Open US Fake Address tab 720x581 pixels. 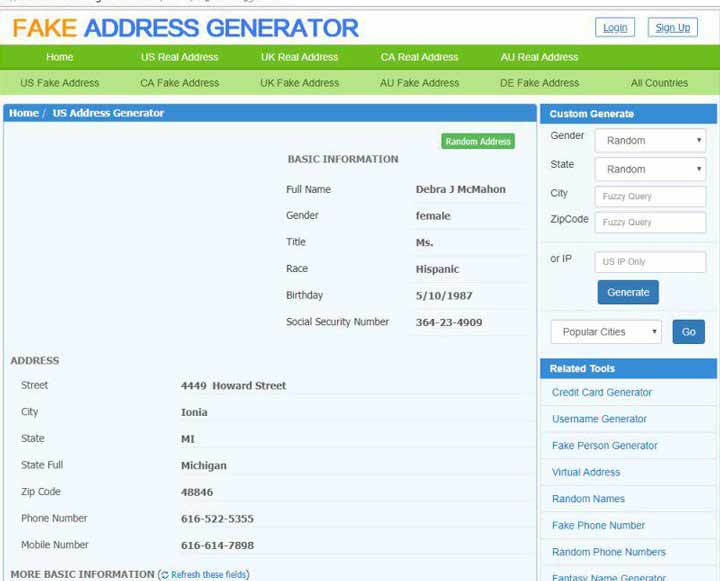(x=60, y=83)
